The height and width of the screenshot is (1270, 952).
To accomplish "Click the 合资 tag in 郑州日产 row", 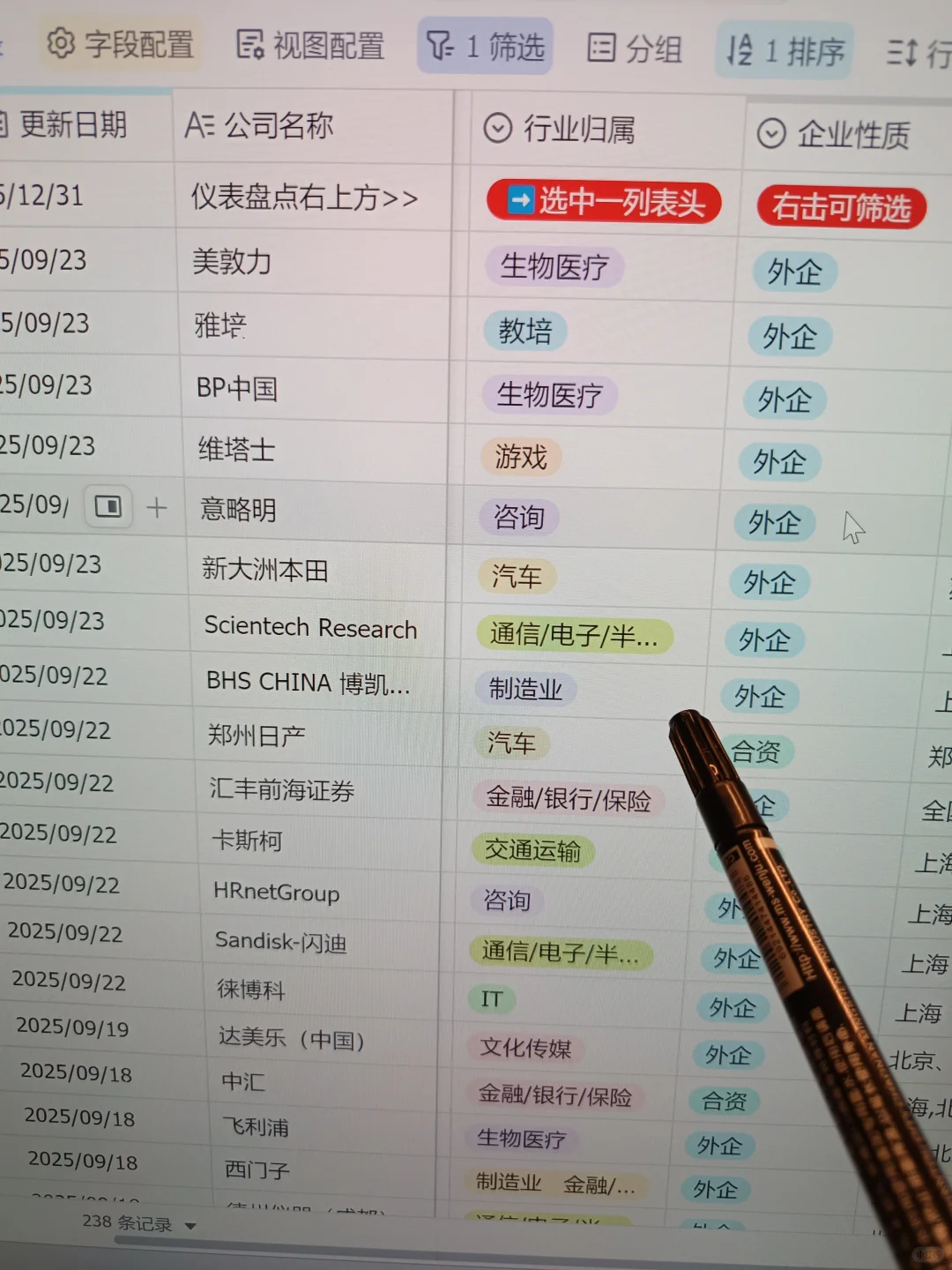I will (755, 751).
